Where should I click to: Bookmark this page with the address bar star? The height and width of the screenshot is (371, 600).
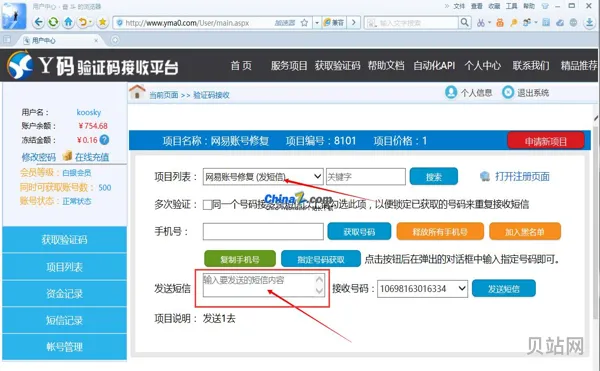pos(304,23)
